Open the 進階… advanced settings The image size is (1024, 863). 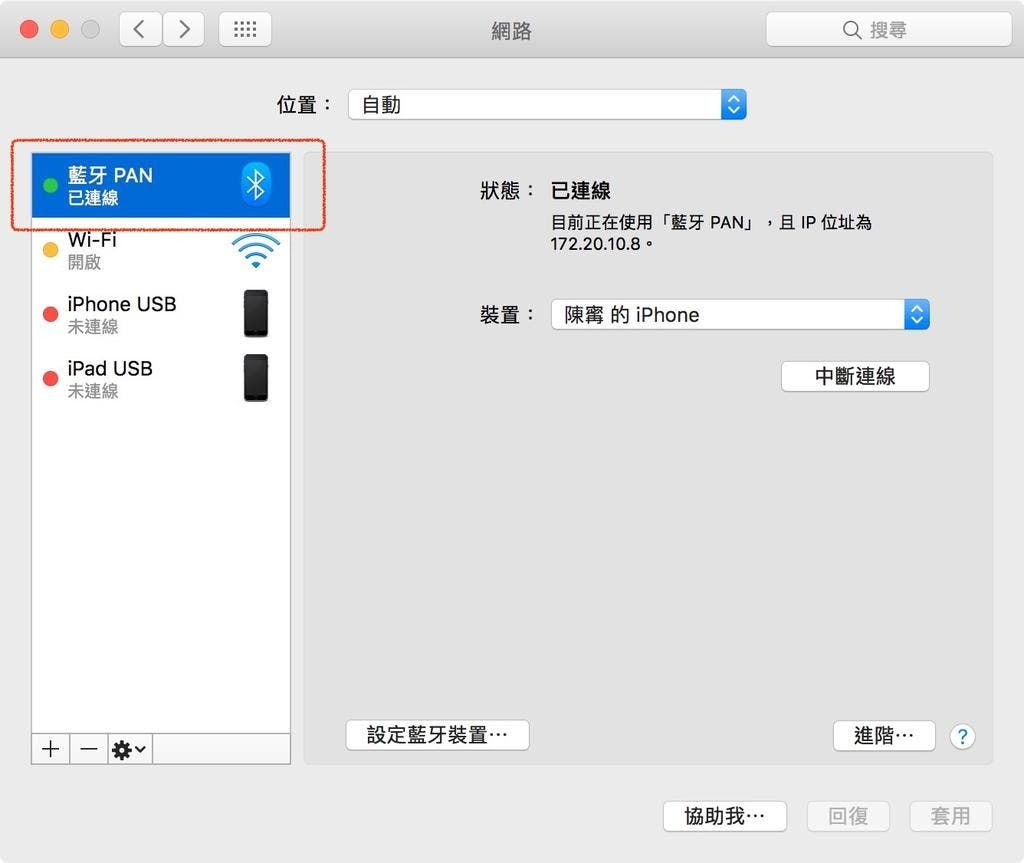[884, 736]
